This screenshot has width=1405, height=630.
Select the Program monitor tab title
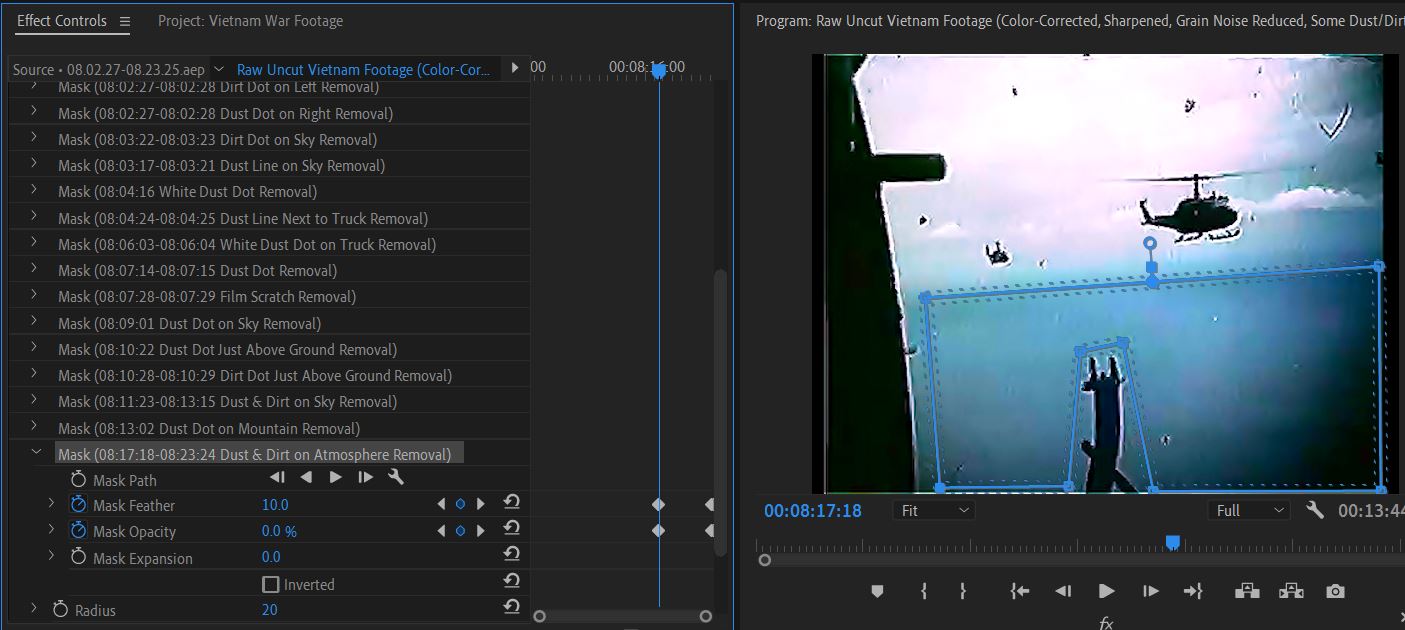pos(1079,21)
